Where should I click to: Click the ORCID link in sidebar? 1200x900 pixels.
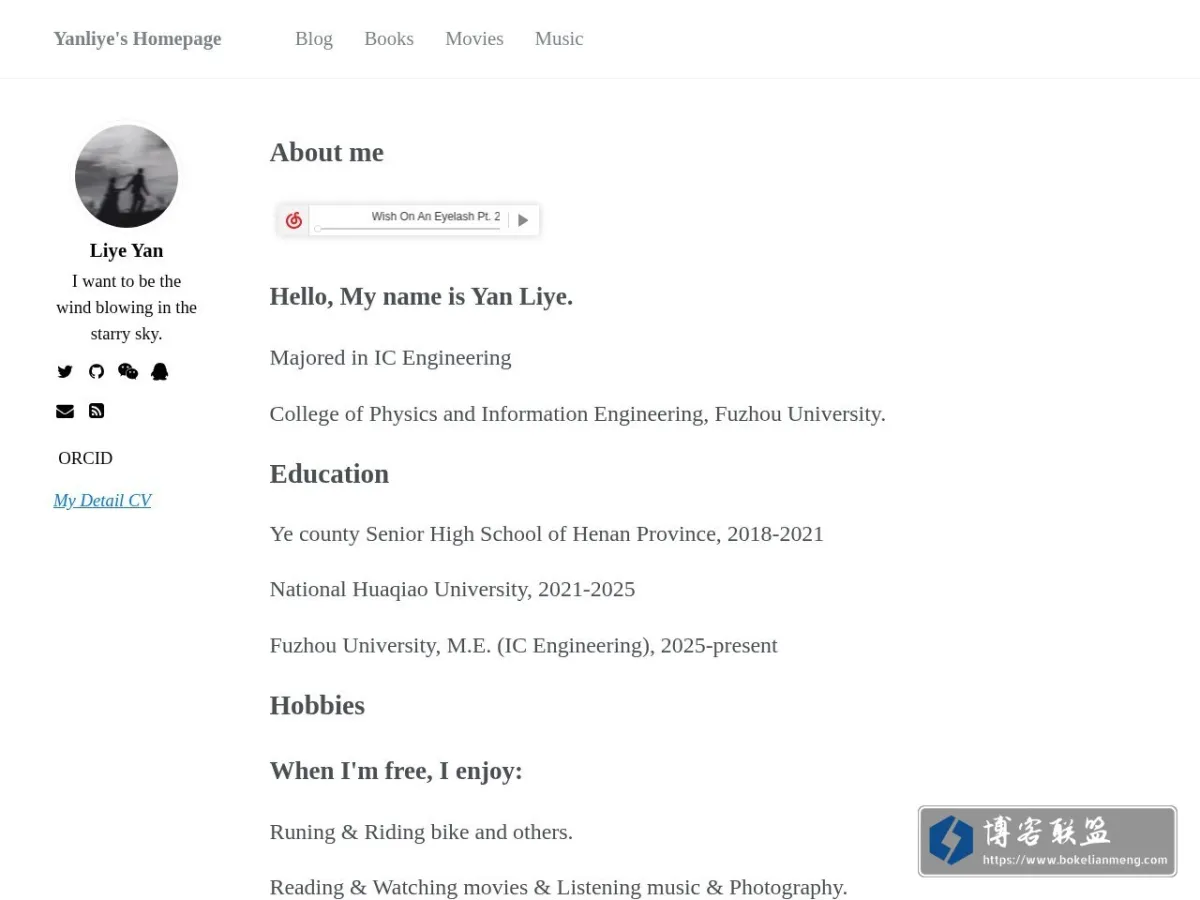click(x=85, y=458)
